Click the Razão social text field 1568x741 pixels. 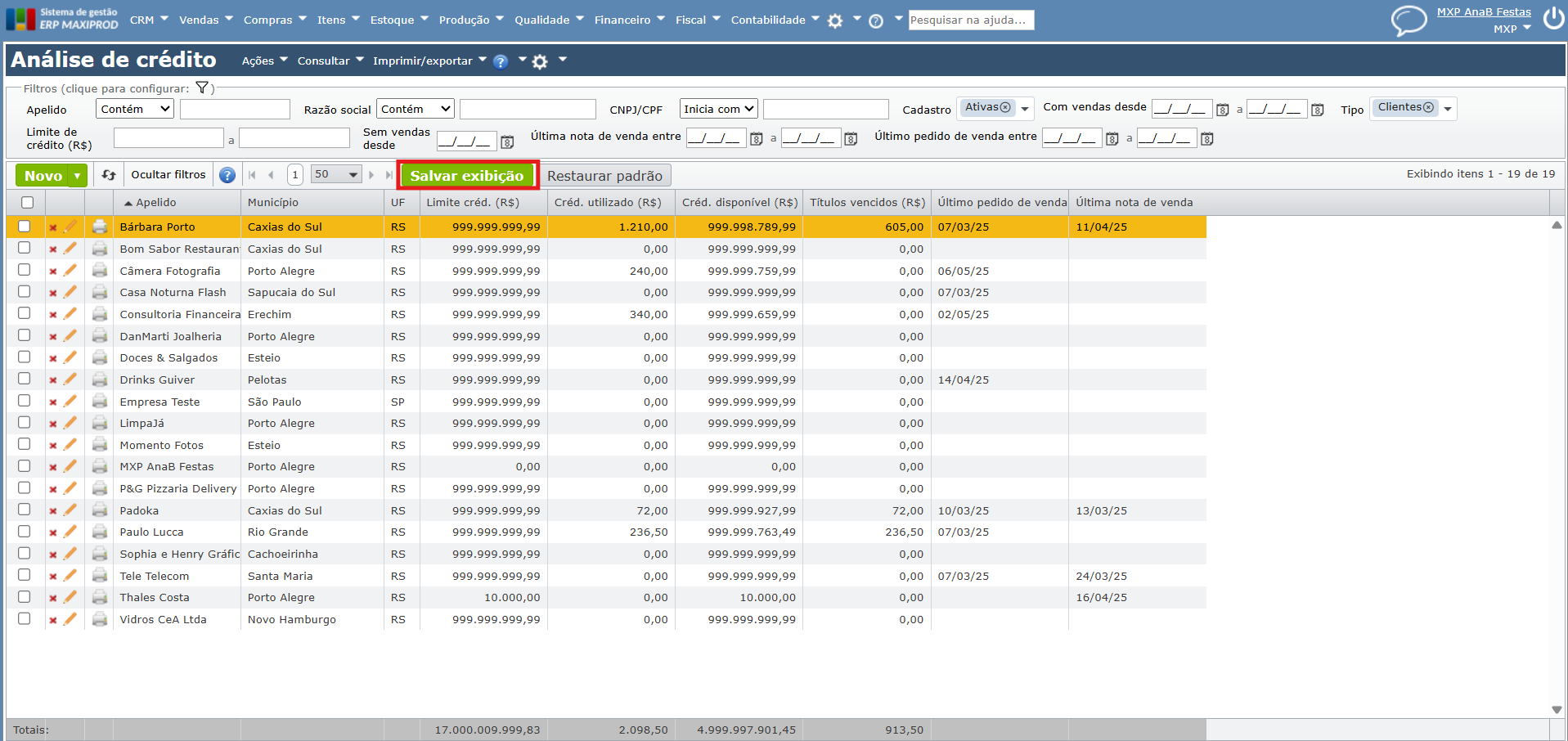click(528, 110)
